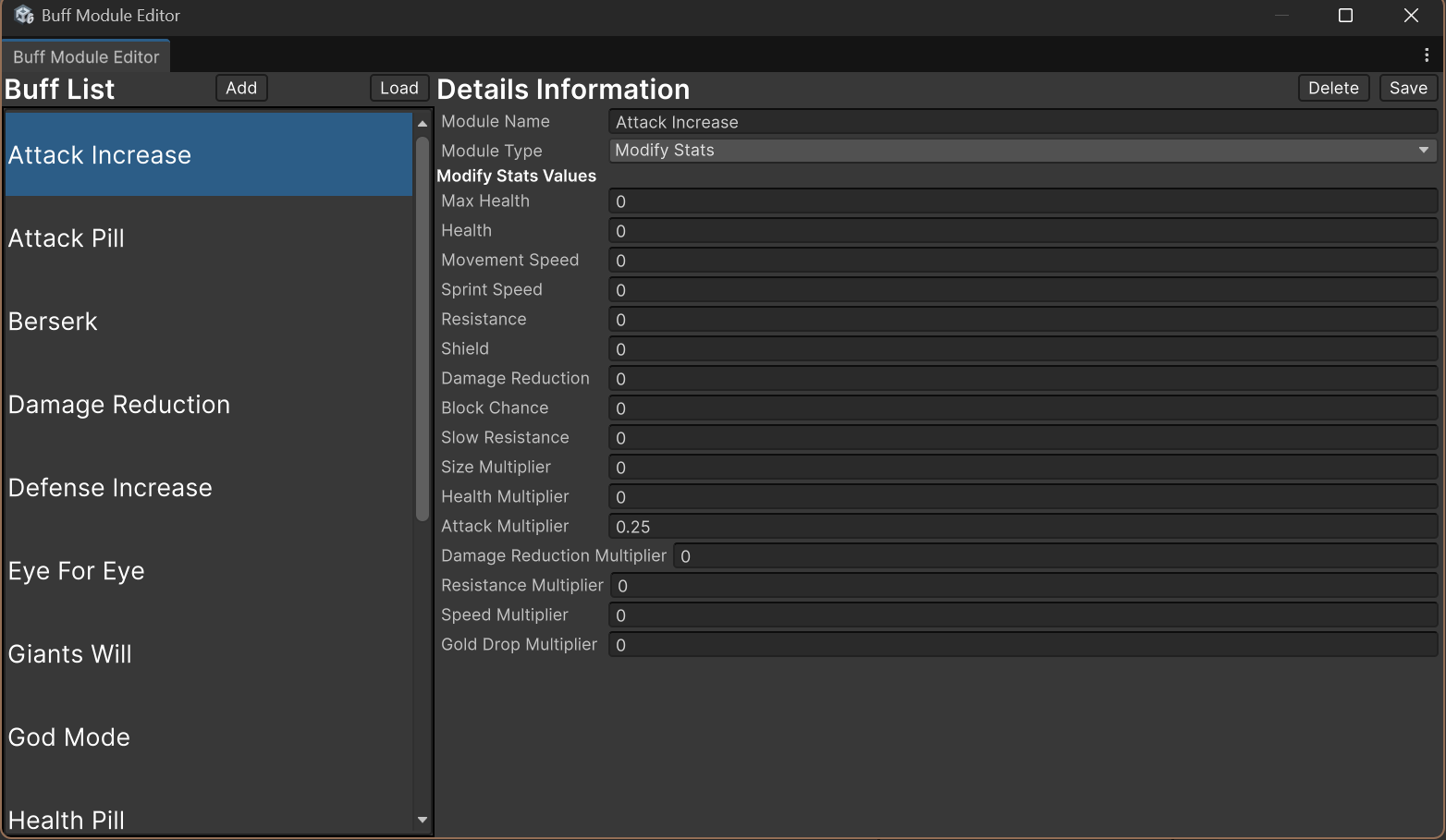
Task: Click the Max Health value field
Action: click(x=1023, y=201)
